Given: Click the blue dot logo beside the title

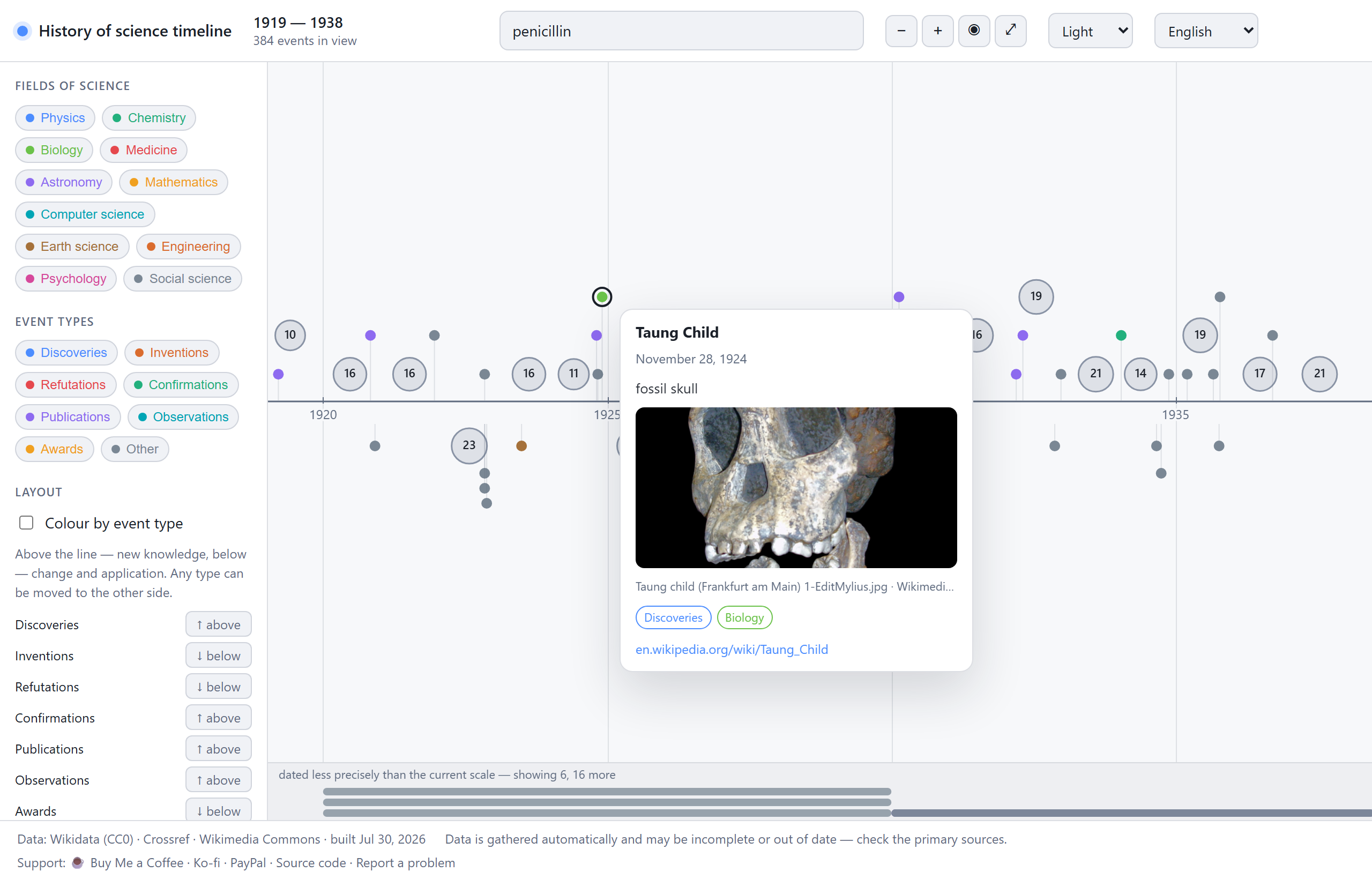Looking at the screenshot, I should pos(23,31).
